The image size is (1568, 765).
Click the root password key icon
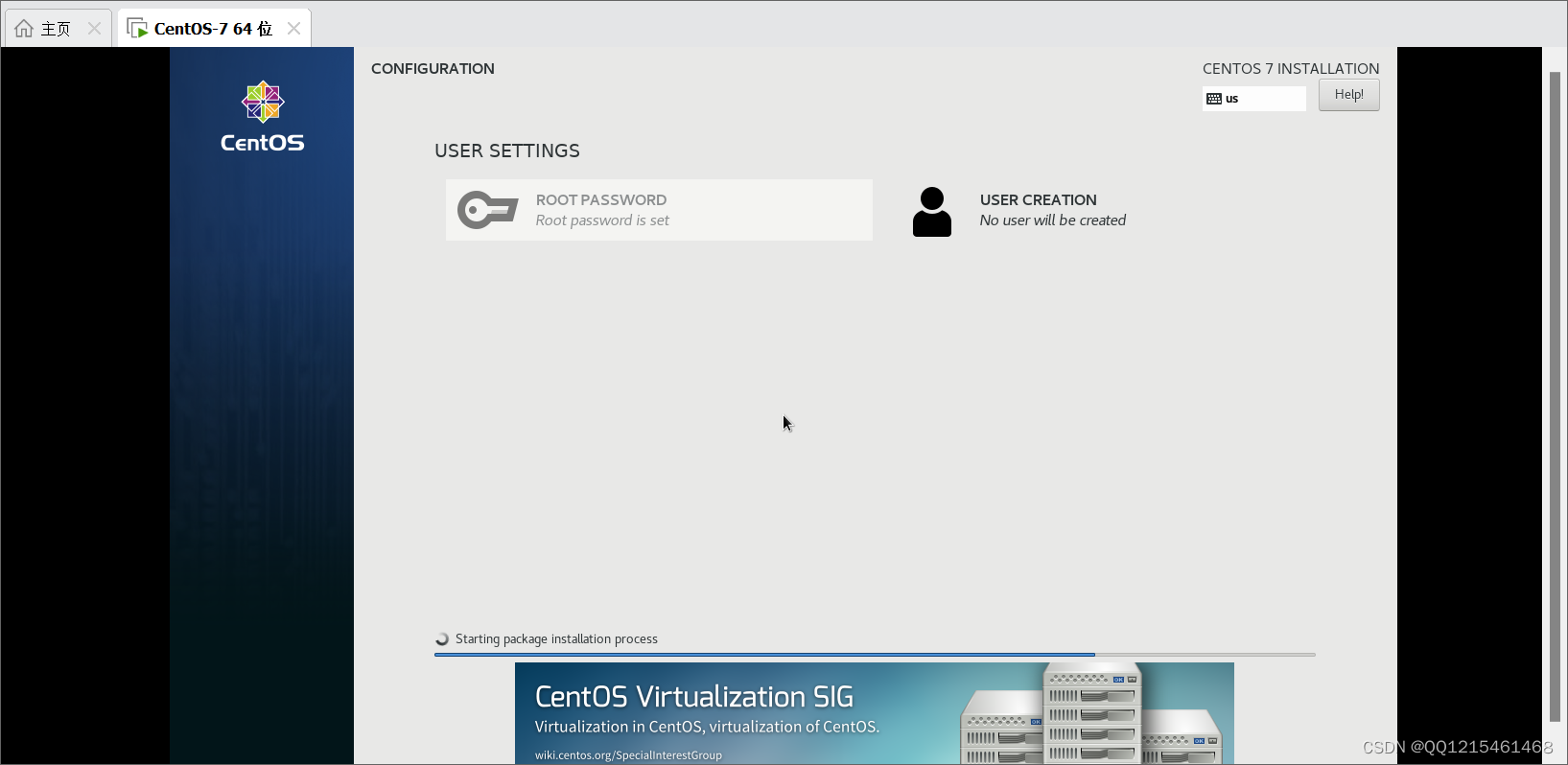487,210
